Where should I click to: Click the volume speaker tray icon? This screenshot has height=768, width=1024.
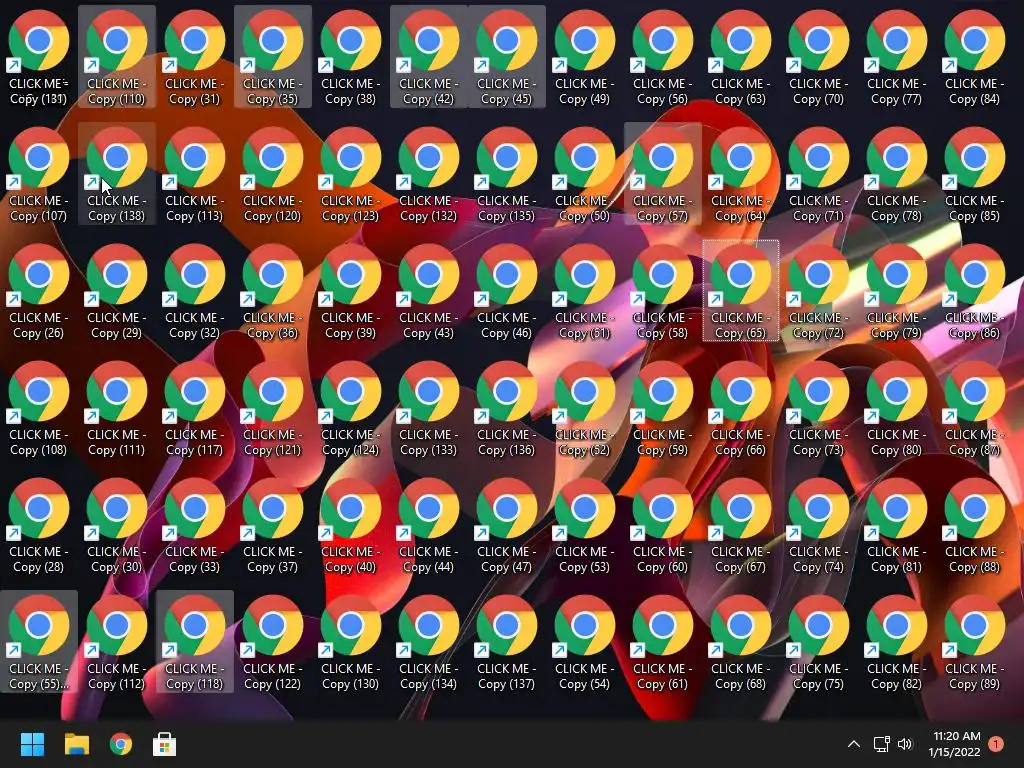tap(904, 744)
